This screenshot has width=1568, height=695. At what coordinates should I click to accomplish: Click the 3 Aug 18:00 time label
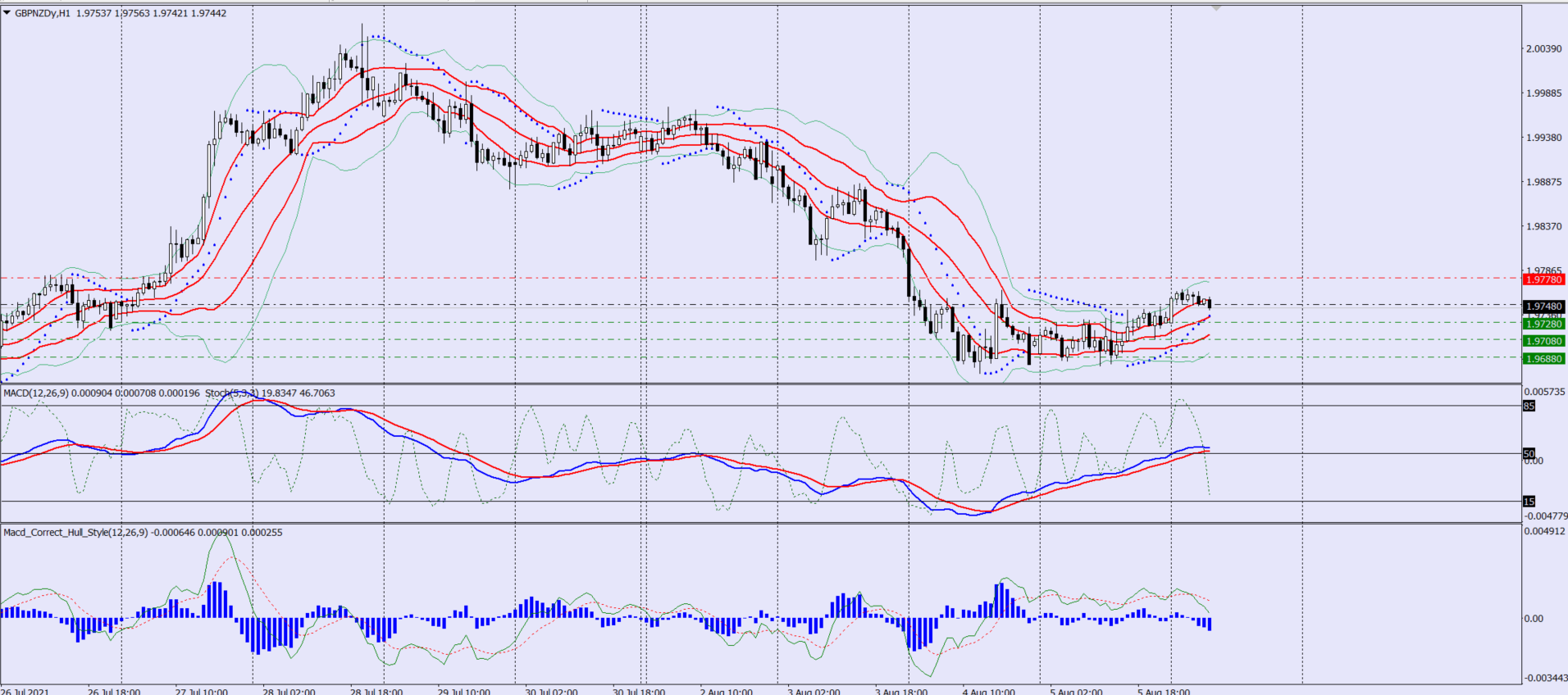(901, 691)
